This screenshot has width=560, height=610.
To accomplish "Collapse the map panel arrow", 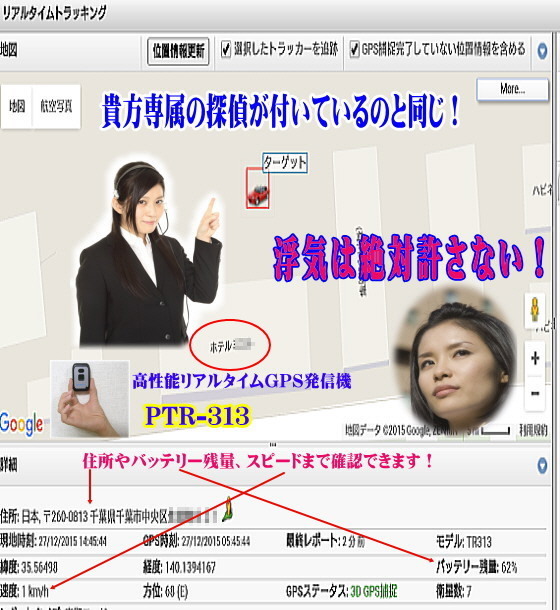I will coord(542,51).
